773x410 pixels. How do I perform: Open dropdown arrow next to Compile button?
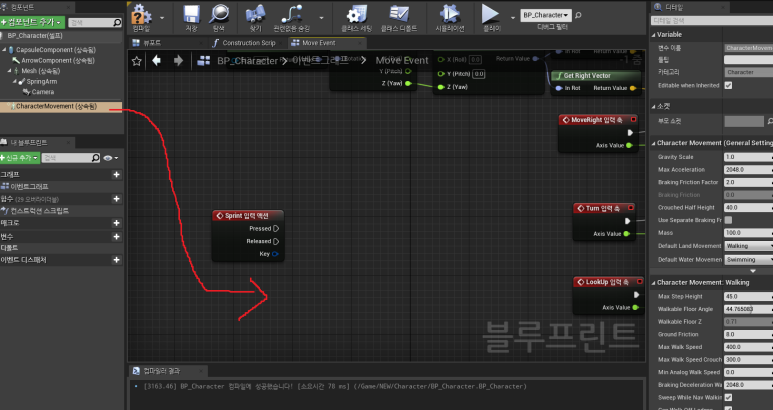click(162, 17)
